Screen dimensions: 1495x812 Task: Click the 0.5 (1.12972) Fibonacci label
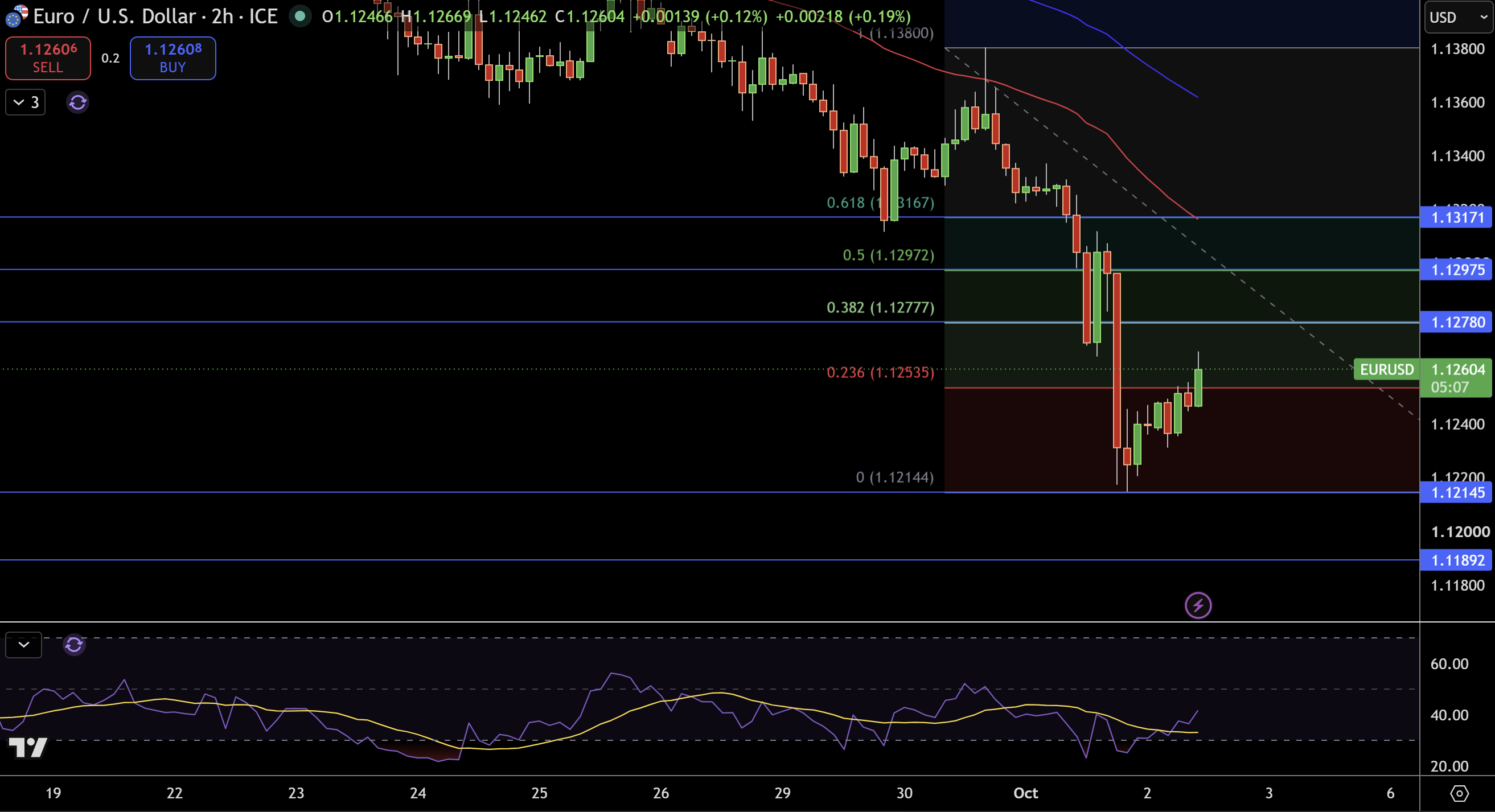pyautogui.click(x=889, y=255)
